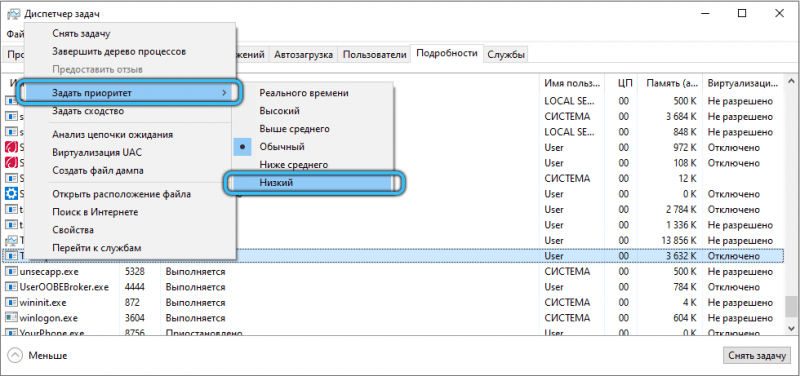Click the Task Manager title bar icon
The width and height of the screenshot is (800, 376).
point(14,14)
